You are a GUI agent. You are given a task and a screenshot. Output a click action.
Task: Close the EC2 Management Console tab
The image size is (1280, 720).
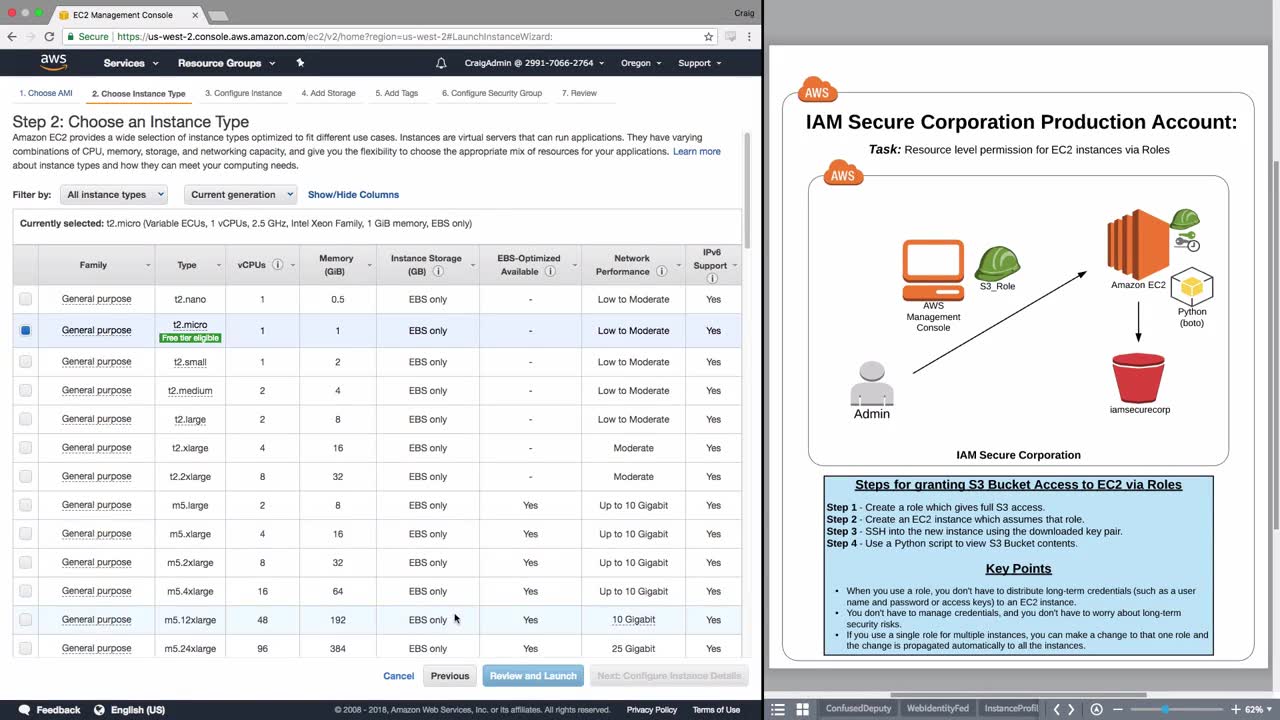(193, 15)
